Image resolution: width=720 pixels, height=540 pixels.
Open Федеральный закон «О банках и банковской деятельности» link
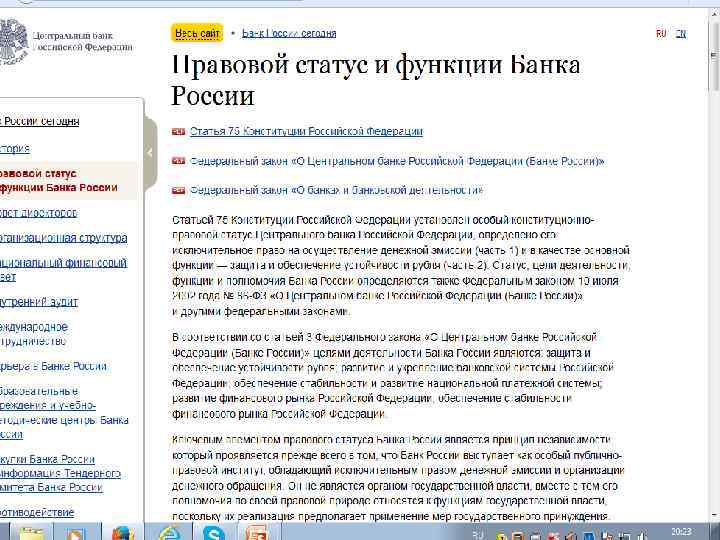tap(336, 190)
